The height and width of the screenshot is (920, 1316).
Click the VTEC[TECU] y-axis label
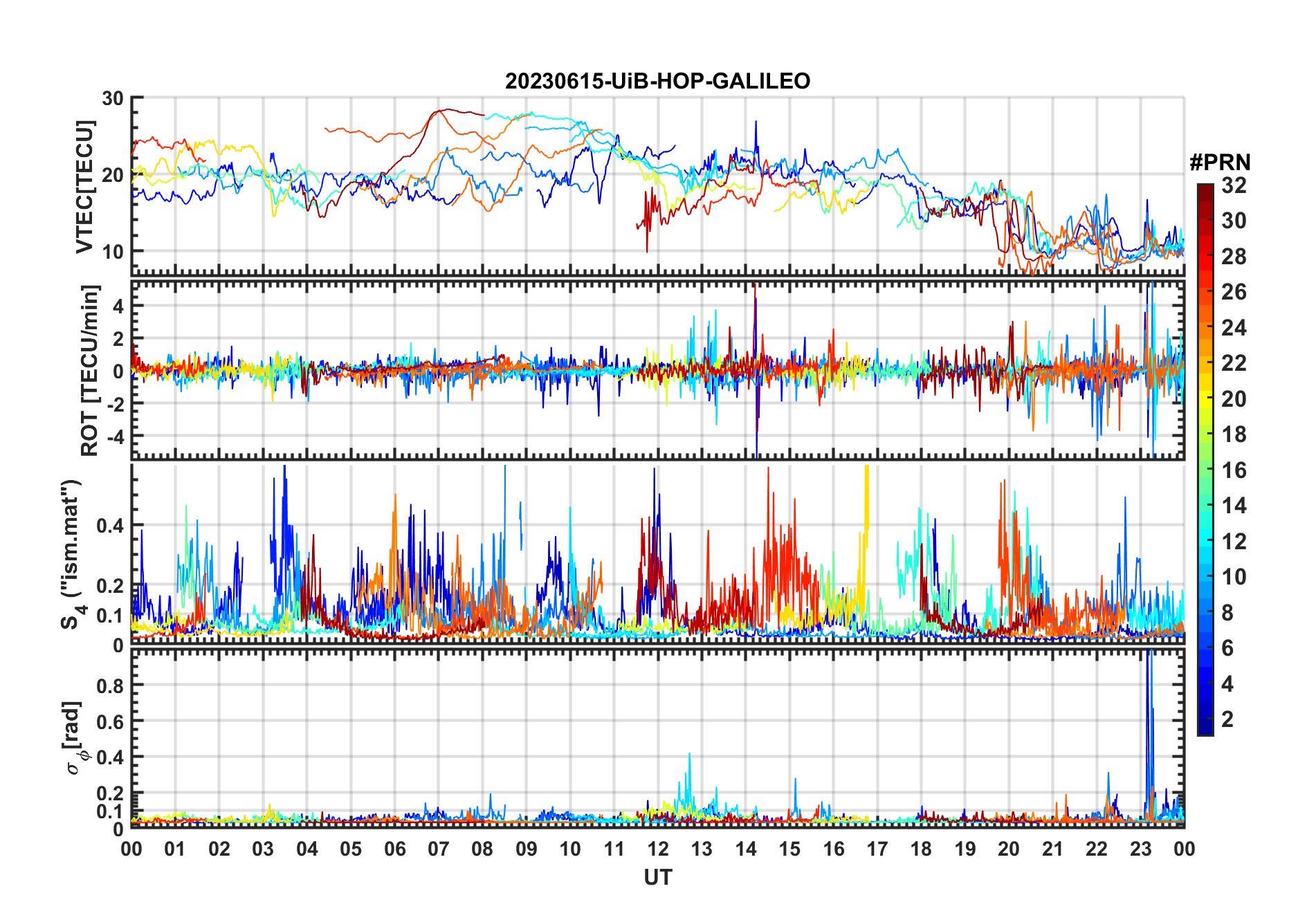pos(84,187)
